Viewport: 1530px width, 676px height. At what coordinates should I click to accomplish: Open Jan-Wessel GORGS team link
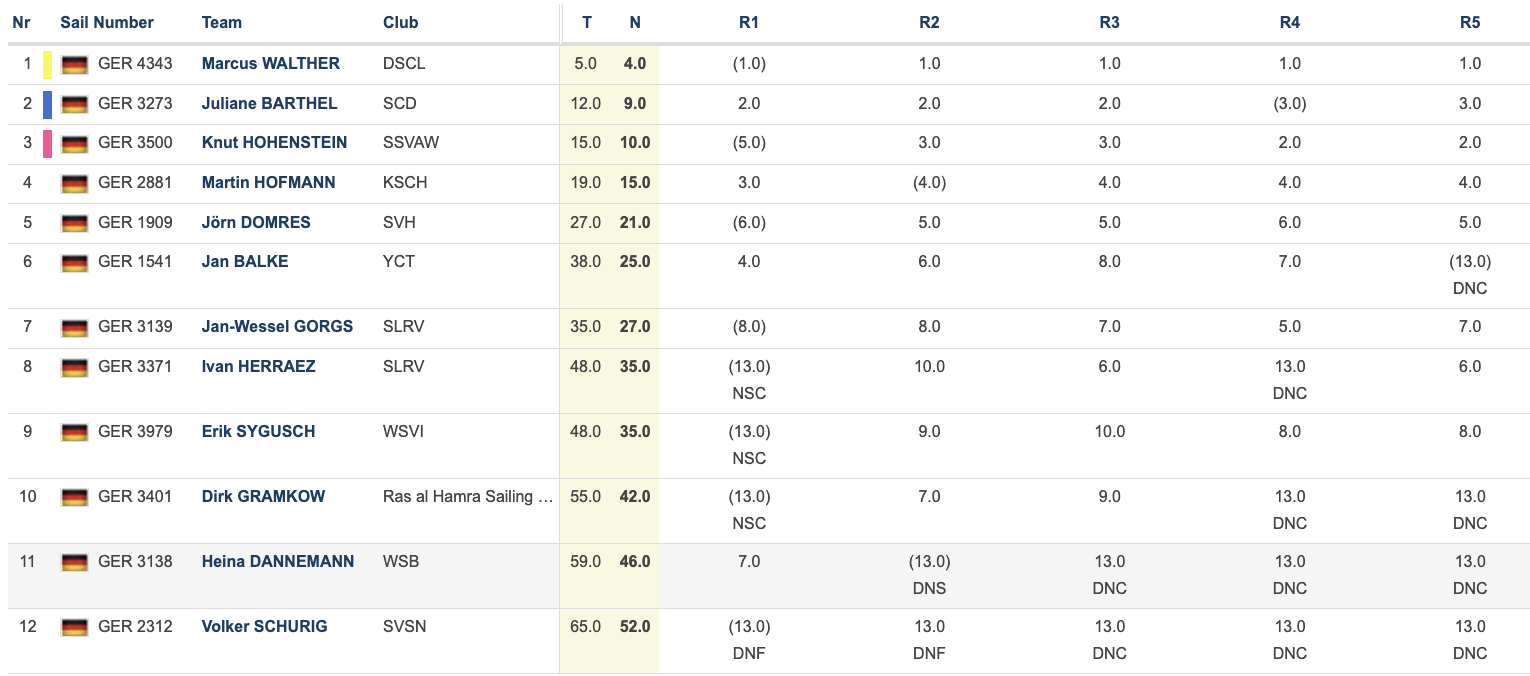(277, 326)
